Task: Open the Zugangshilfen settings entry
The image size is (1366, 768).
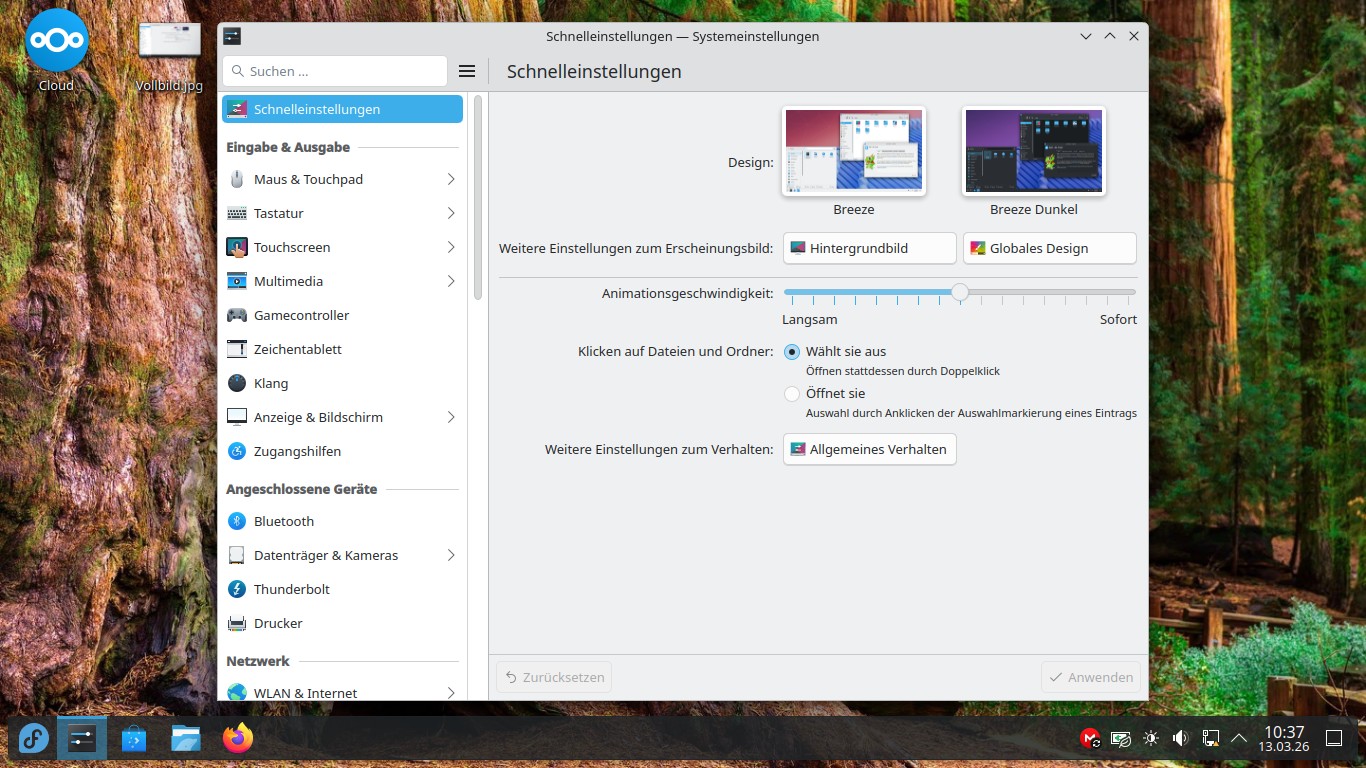Action: coord(342,451)
